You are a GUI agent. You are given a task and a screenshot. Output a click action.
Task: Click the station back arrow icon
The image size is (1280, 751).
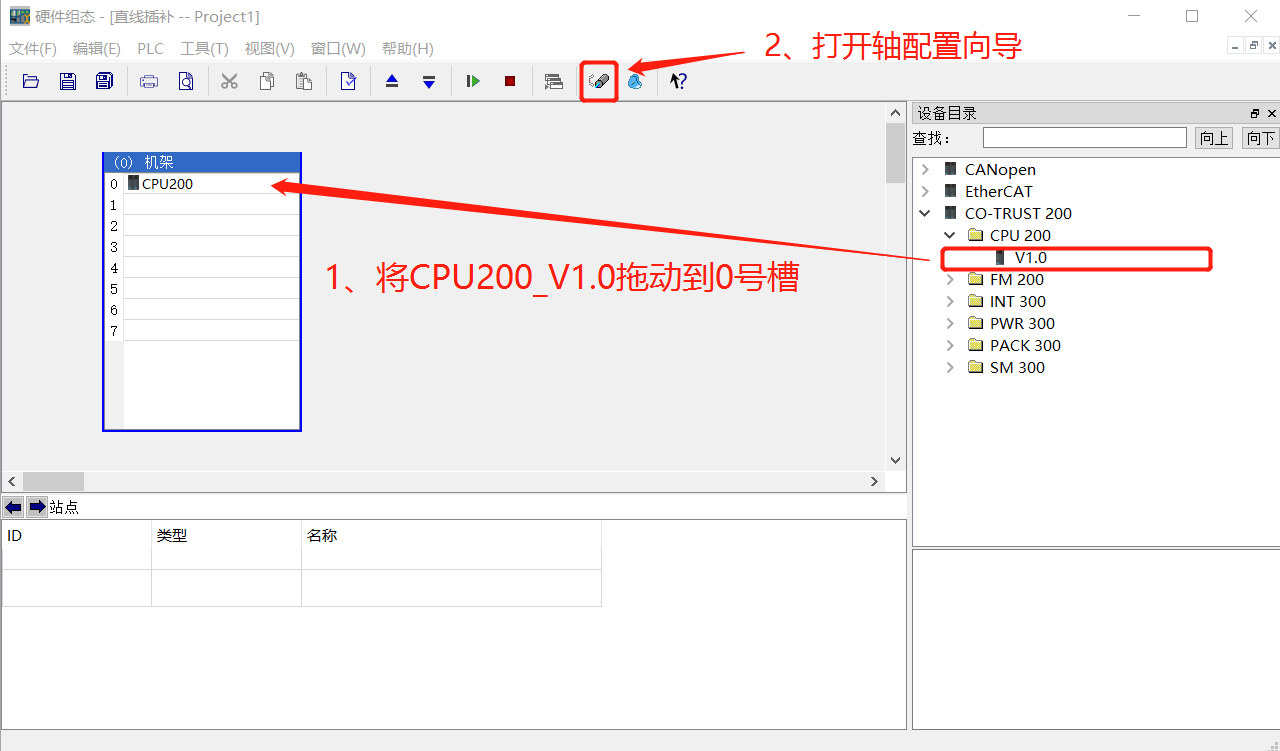coord(13,507)
